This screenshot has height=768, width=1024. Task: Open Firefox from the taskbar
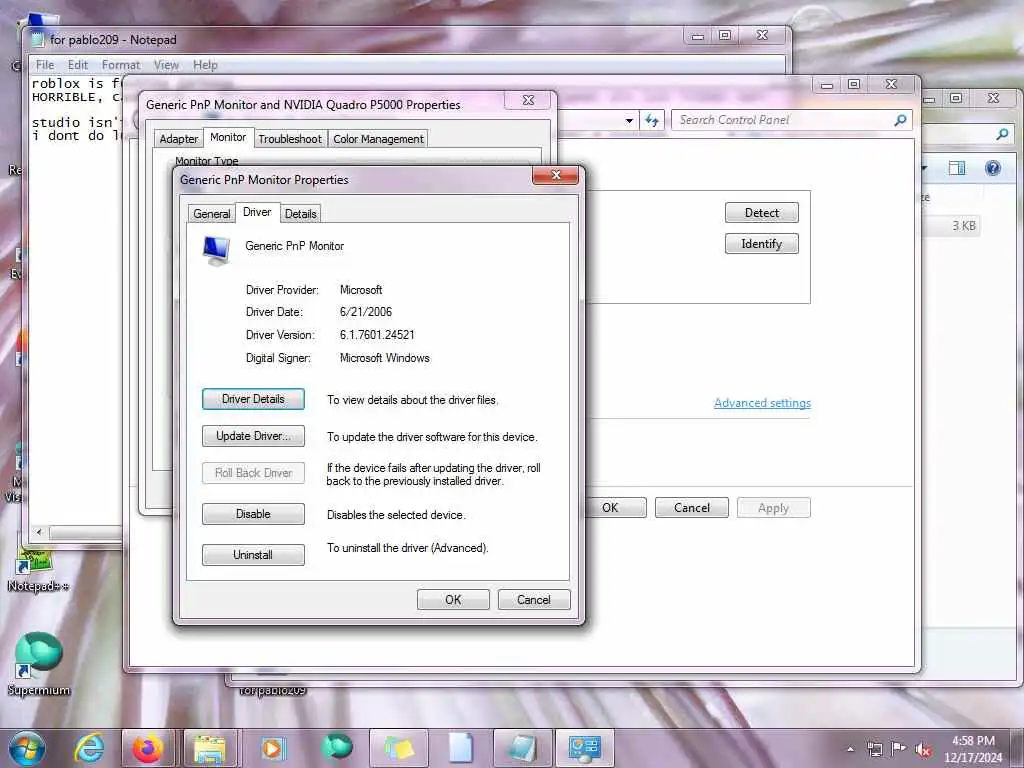click(x=148, y=748)
